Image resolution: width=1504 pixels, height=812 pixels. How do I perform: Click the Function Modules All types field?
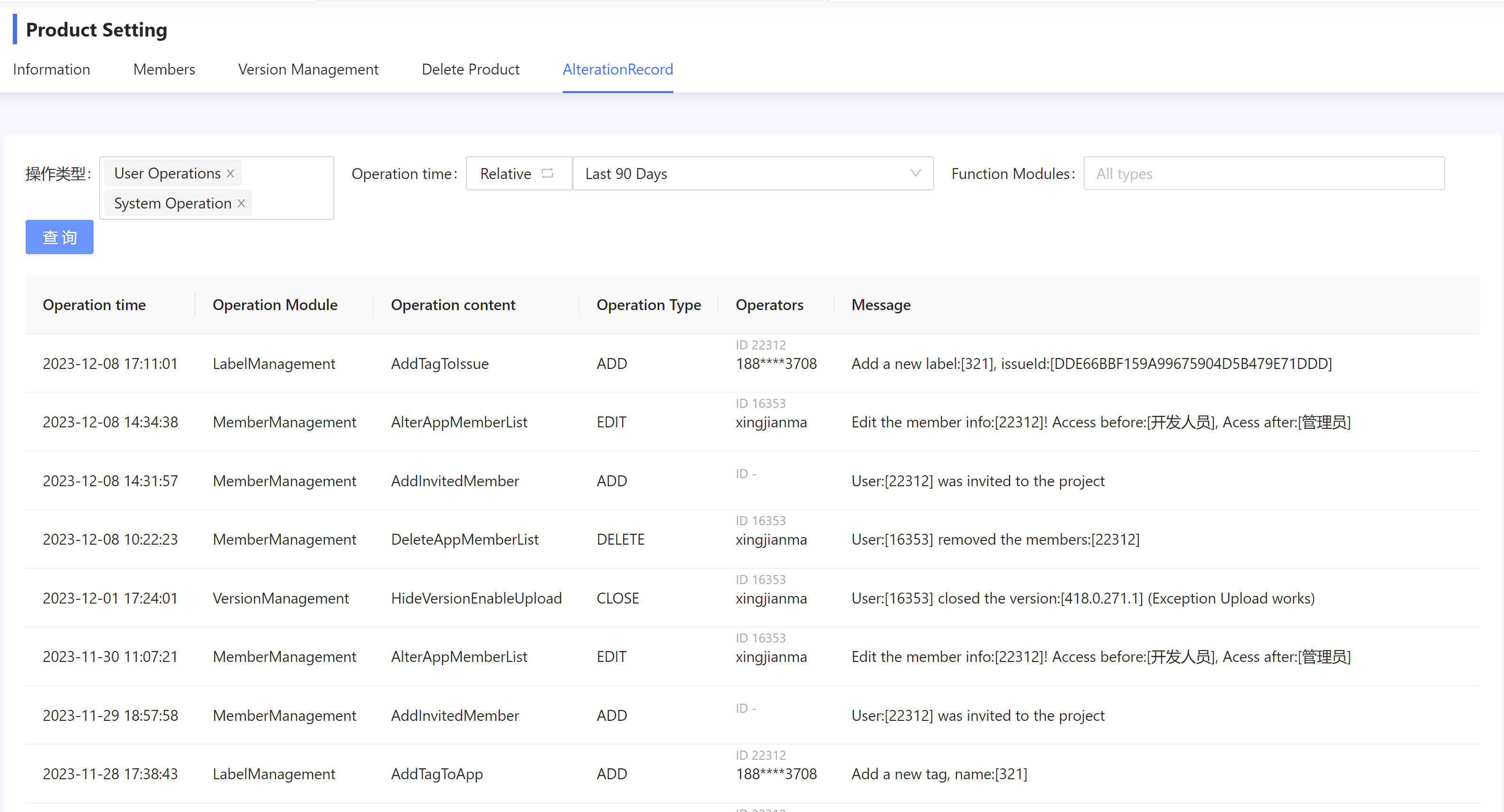[1264, 173]
